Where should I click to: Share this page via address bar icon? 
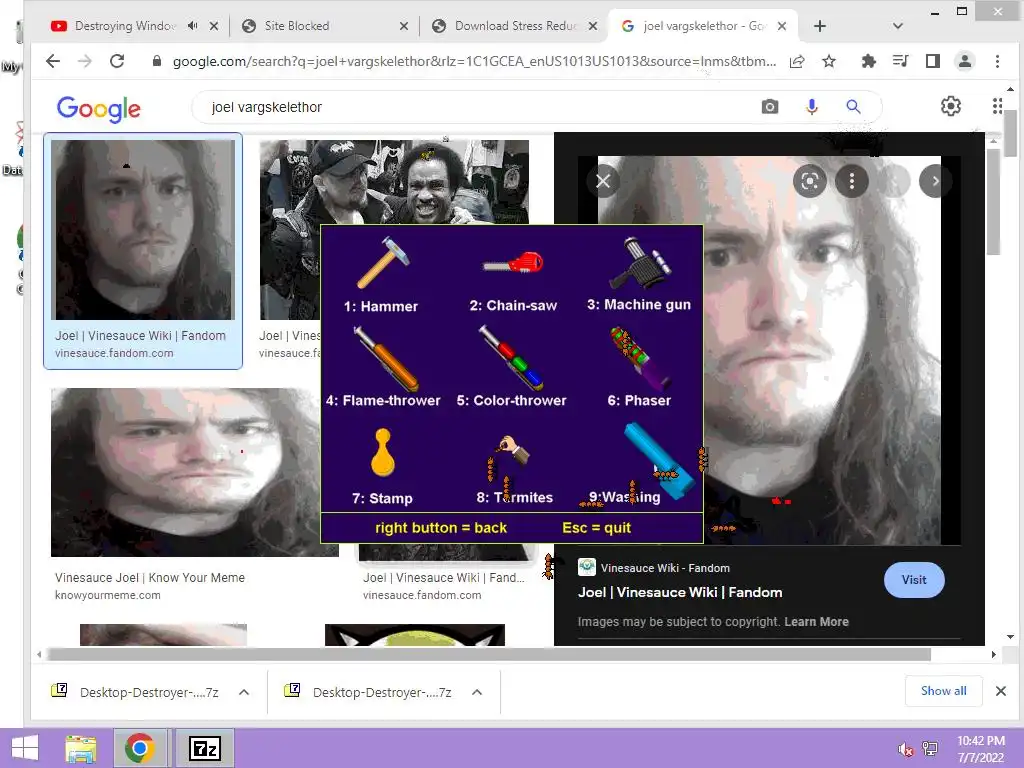(797, 61)
